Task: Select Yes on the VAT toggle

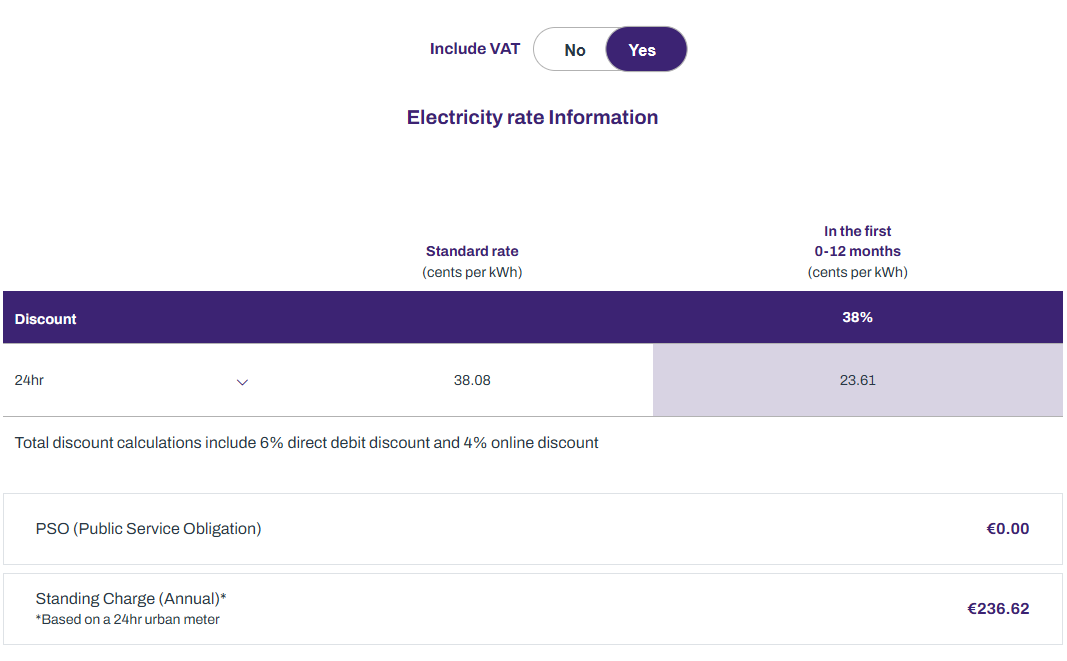Action: tap(645, 50)
